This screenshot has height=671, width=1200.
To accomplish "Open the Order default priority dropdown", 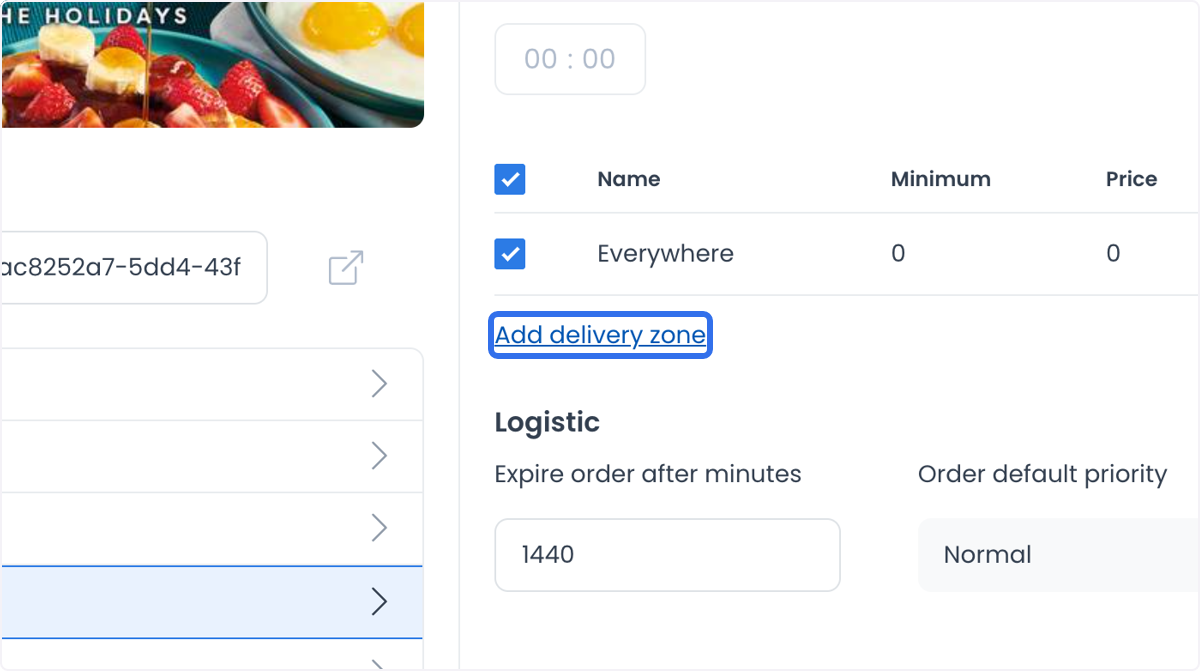I will point(1059,555).
